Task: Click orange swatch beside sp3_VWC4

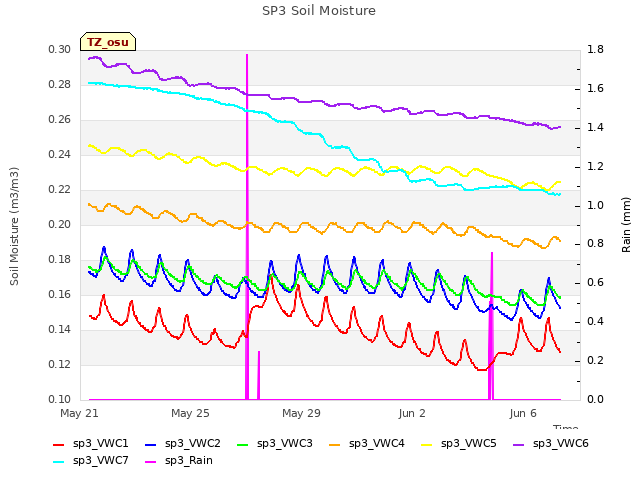Action: [335, 445]
